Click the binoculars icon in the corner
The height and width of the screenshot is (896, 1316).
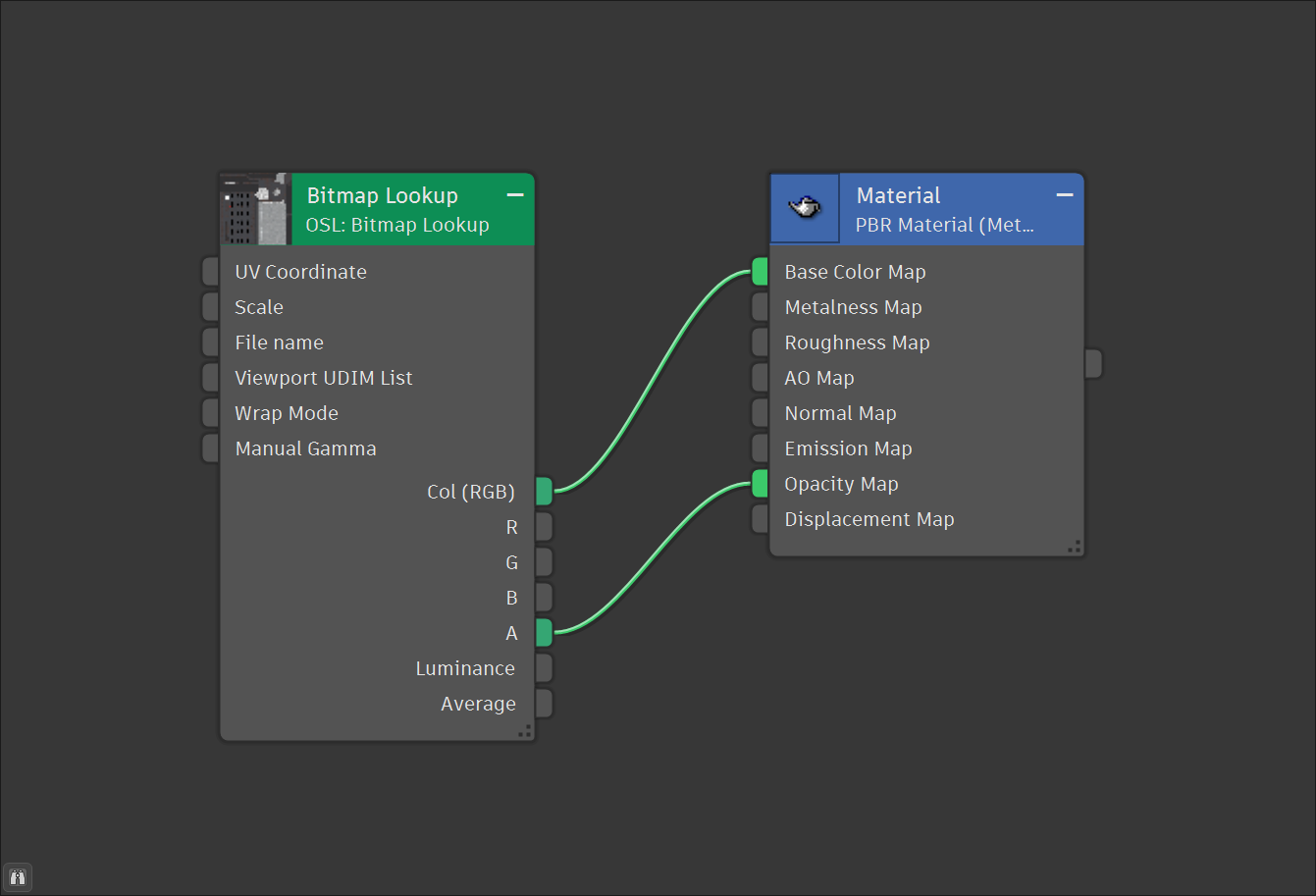click(x=18, y=877)
